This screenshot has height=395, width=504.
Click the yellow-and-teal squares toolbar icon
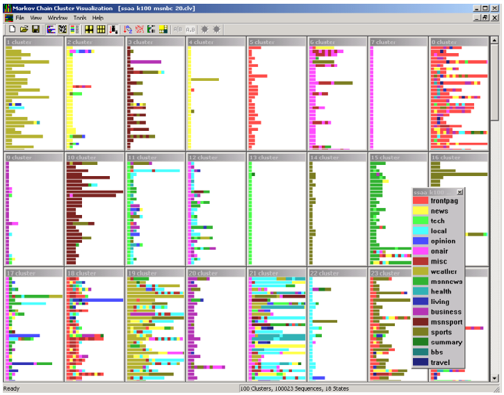pos(163,29)
